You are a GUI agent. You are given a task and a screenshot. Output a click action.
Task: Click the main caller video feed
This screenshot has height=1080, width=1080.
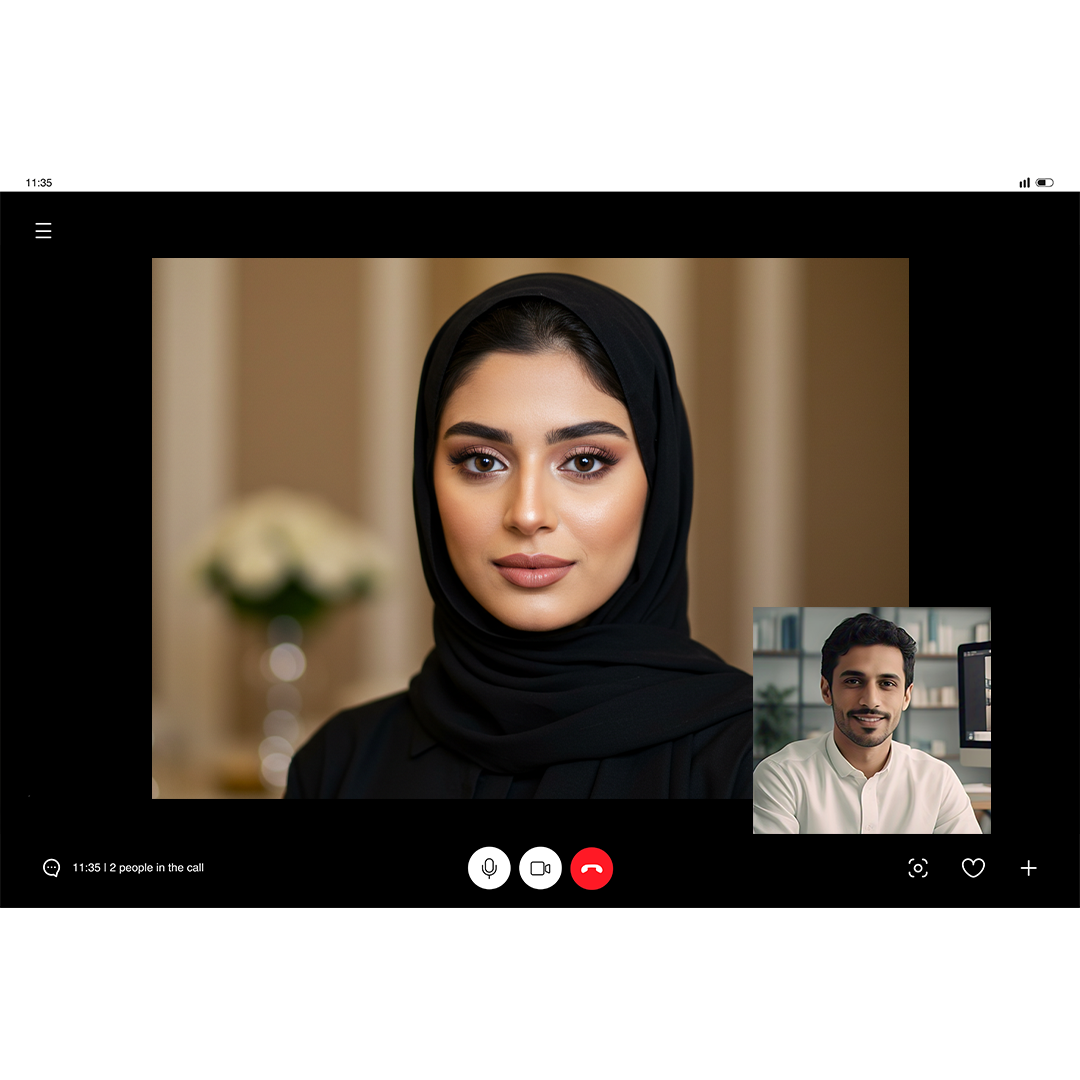[530, 528]
